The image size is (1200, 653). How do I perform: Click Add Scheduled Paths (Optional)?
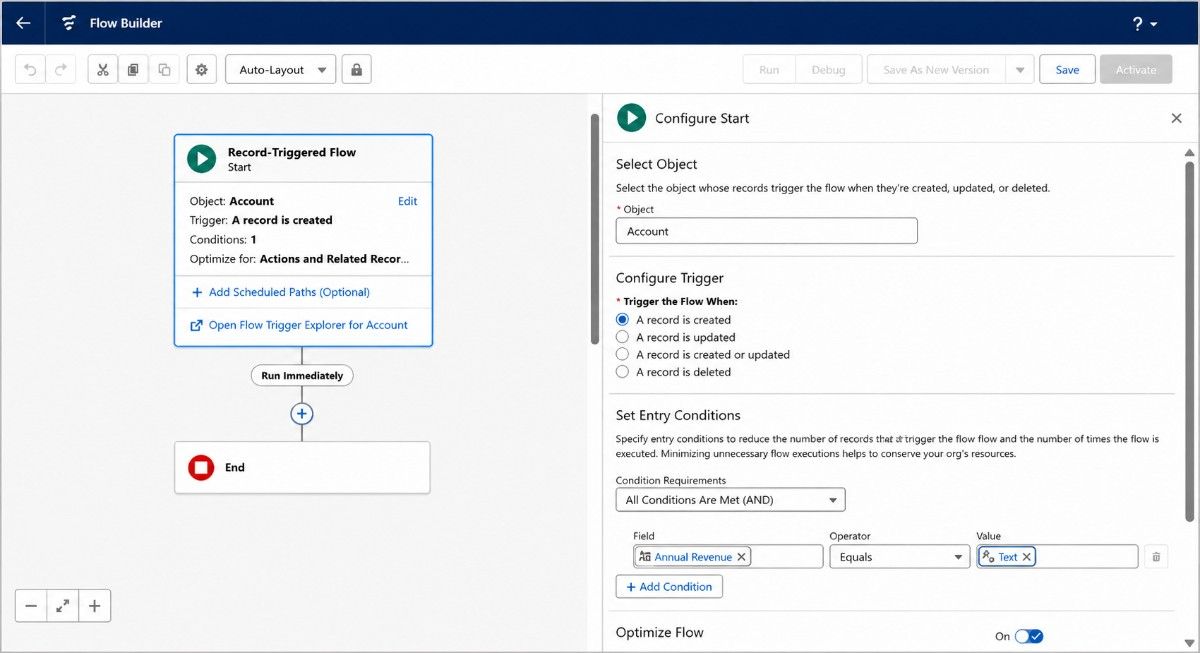[x=280, y=292]
